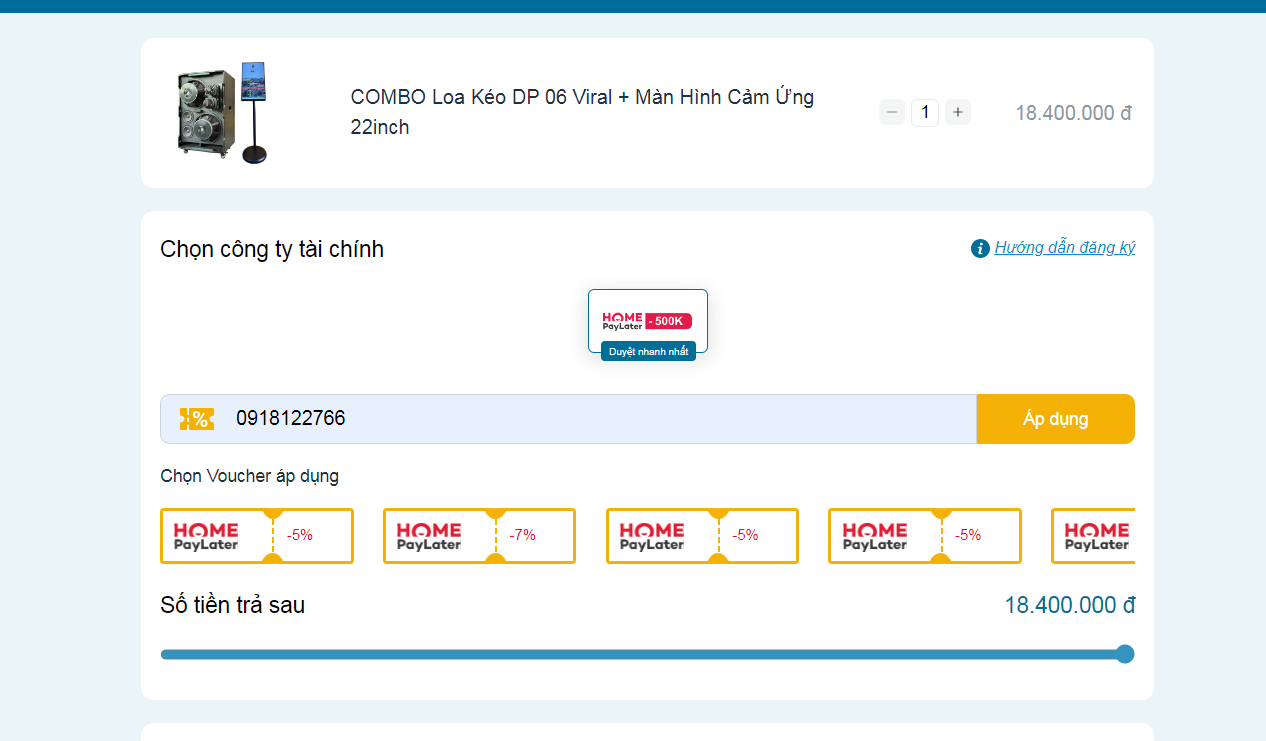This screenshot has height=741, width=1266.
Task: Select the -7% Home PayLater voucher
Action: pos(479,536)
